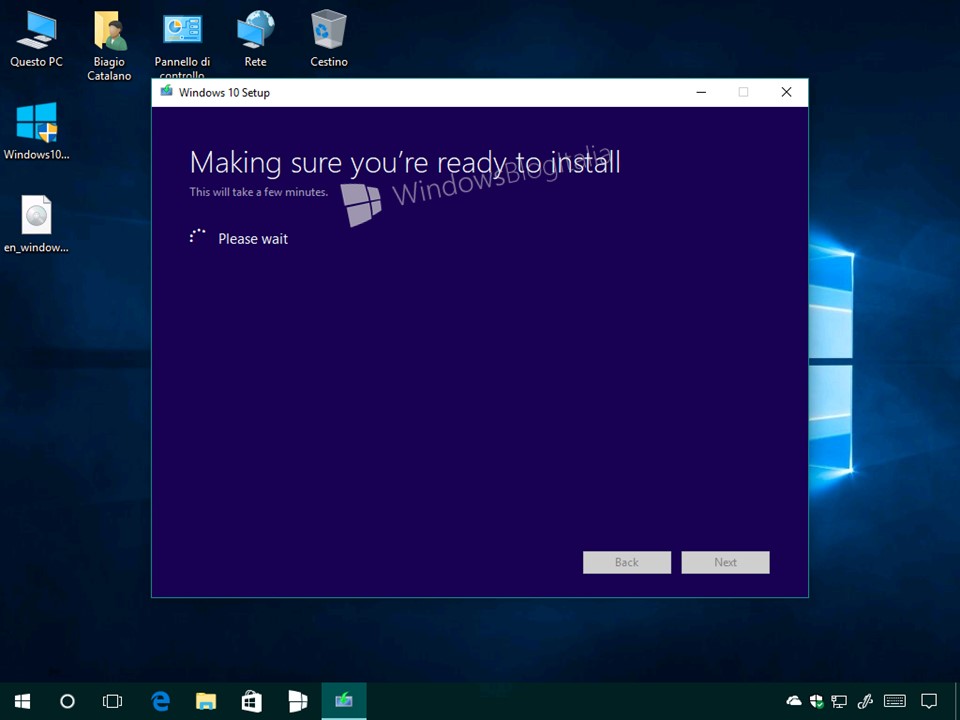Screen dimensions: 960x720
Task: Select the Biagio Catalano user folder icon
Action: [x=109, y=45]
